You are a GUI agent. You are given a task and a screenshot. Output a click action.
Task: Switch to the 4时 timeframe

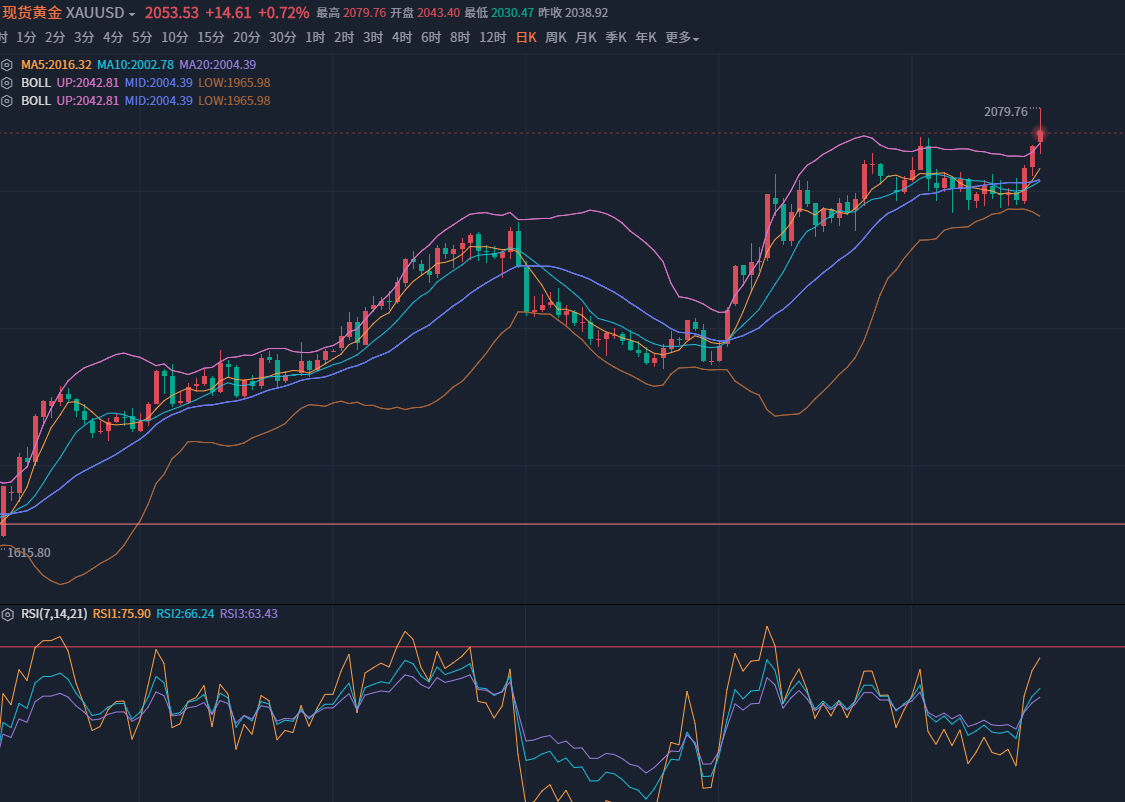(402, 37)
